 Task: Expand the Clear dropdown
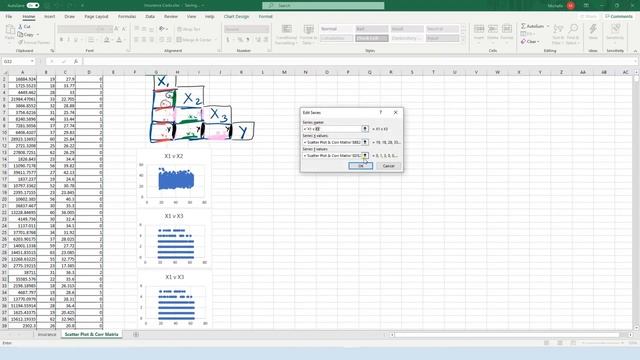coord(538,42)
